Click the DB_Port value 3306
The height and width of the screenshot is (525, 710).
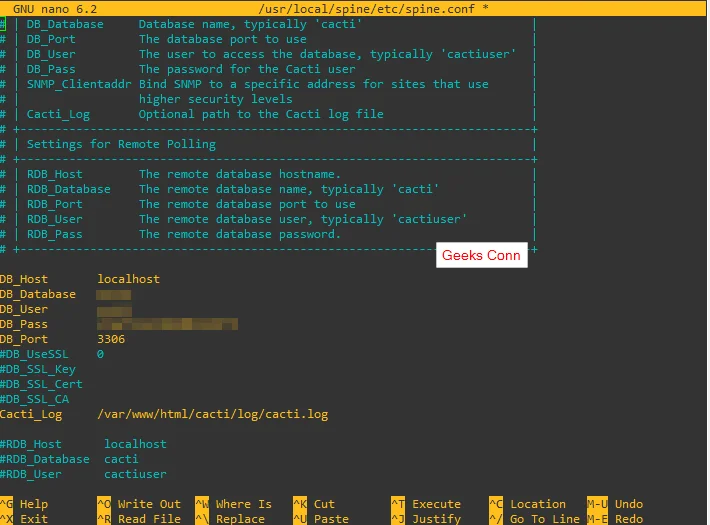[x=111, y=339]
